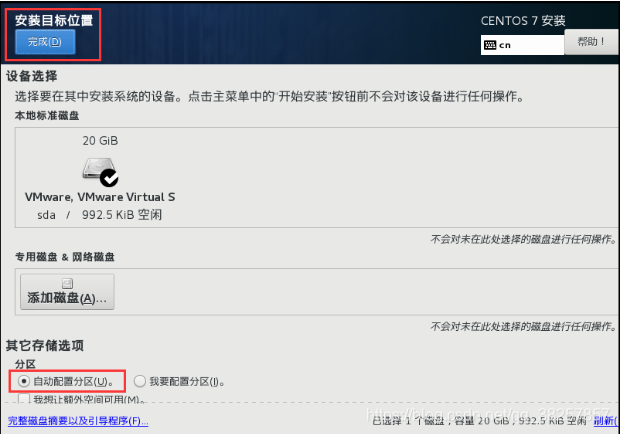Open help with the 帮助! button
Viewport: 620px width, 434px height.
592,42
